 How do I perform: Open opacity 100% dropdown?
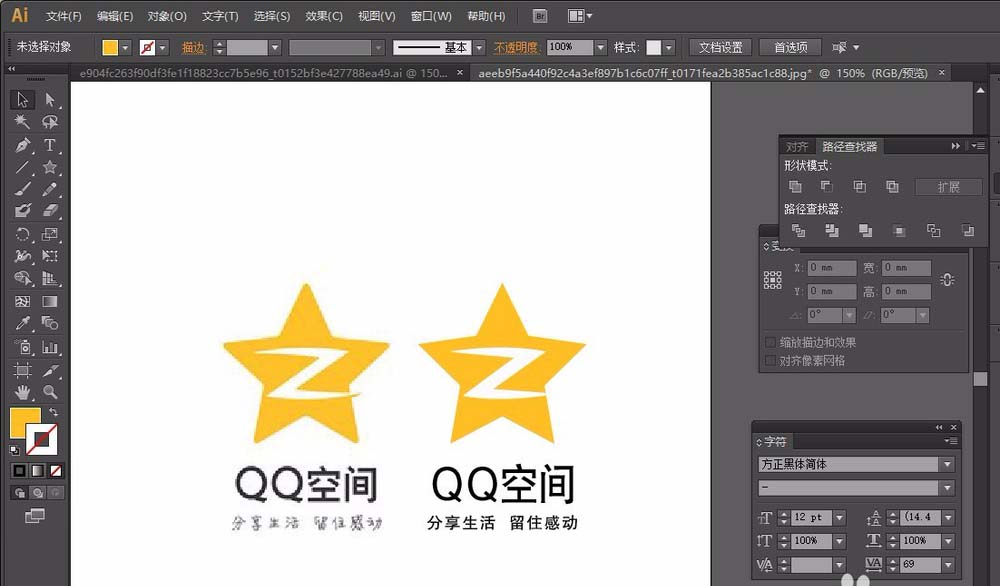(x=600, y=48)
